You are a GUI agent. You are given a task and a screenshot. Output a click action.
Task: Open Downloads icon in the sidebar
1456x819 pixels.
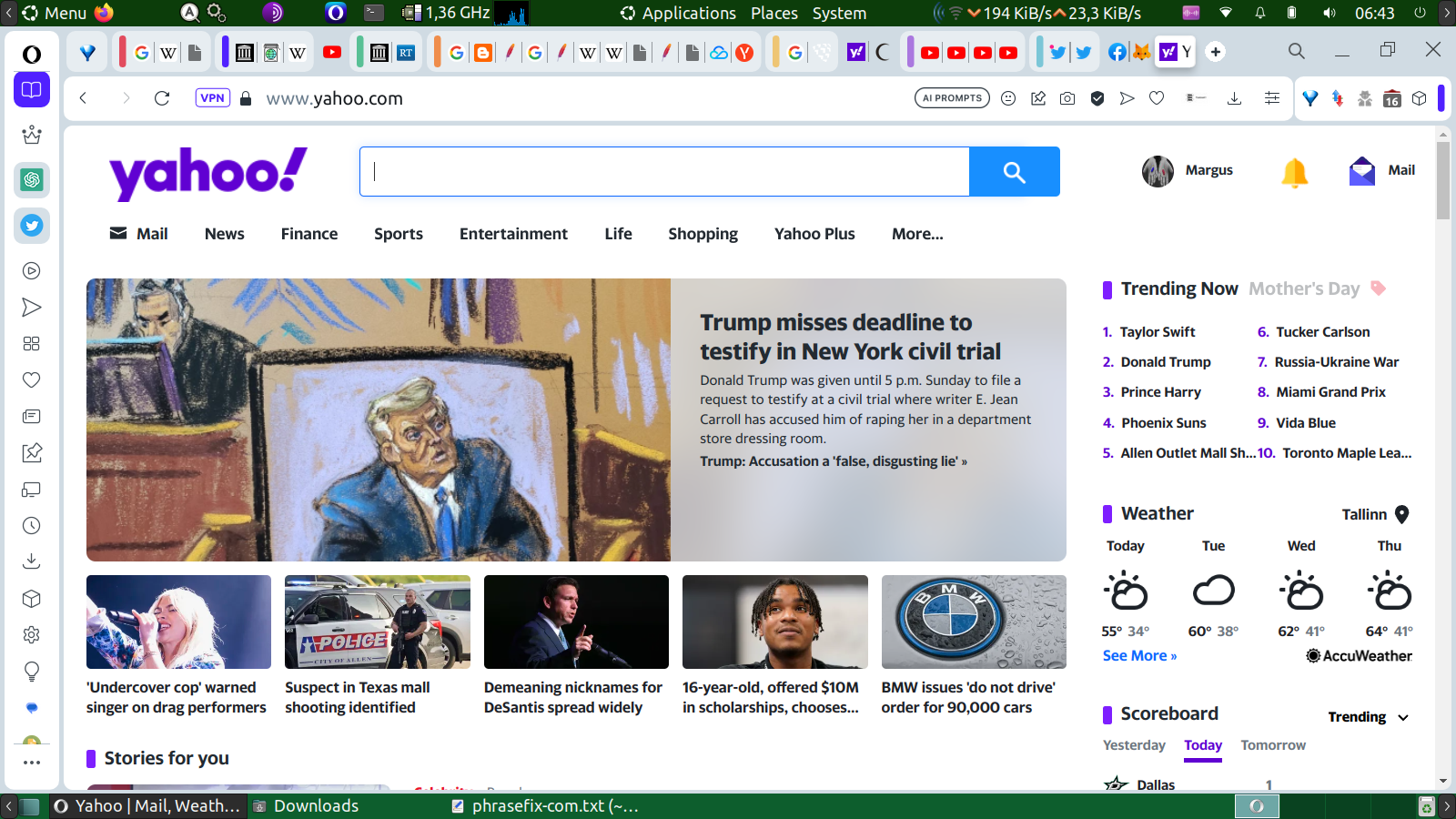tap(32, 561)
